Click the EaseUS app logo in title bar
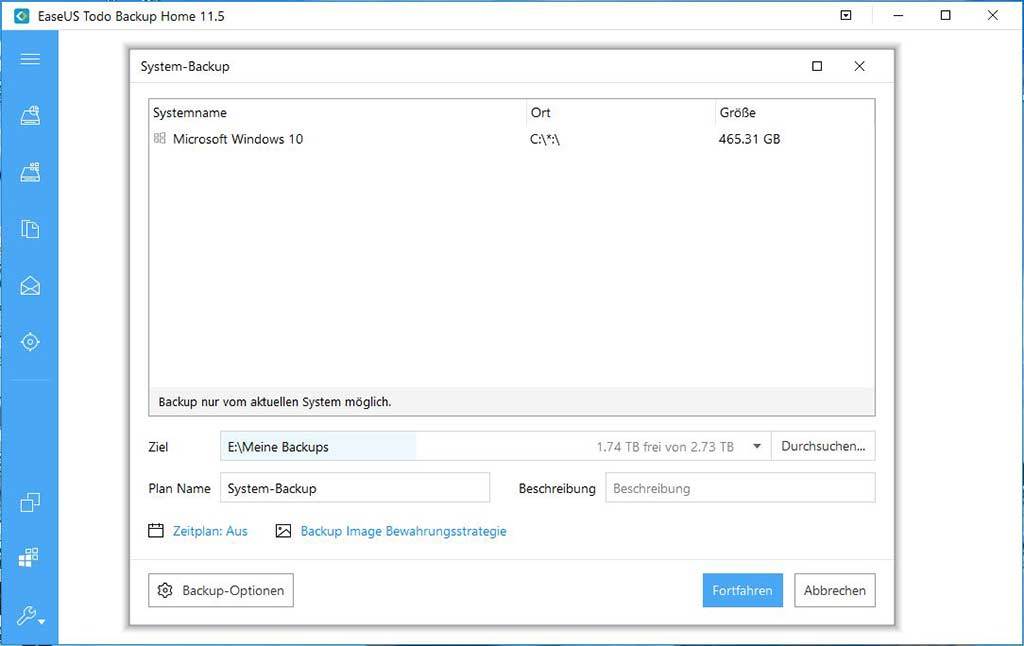Viewport: 1024px width, 646px height. pyautogui.click(x=22, y=16)
